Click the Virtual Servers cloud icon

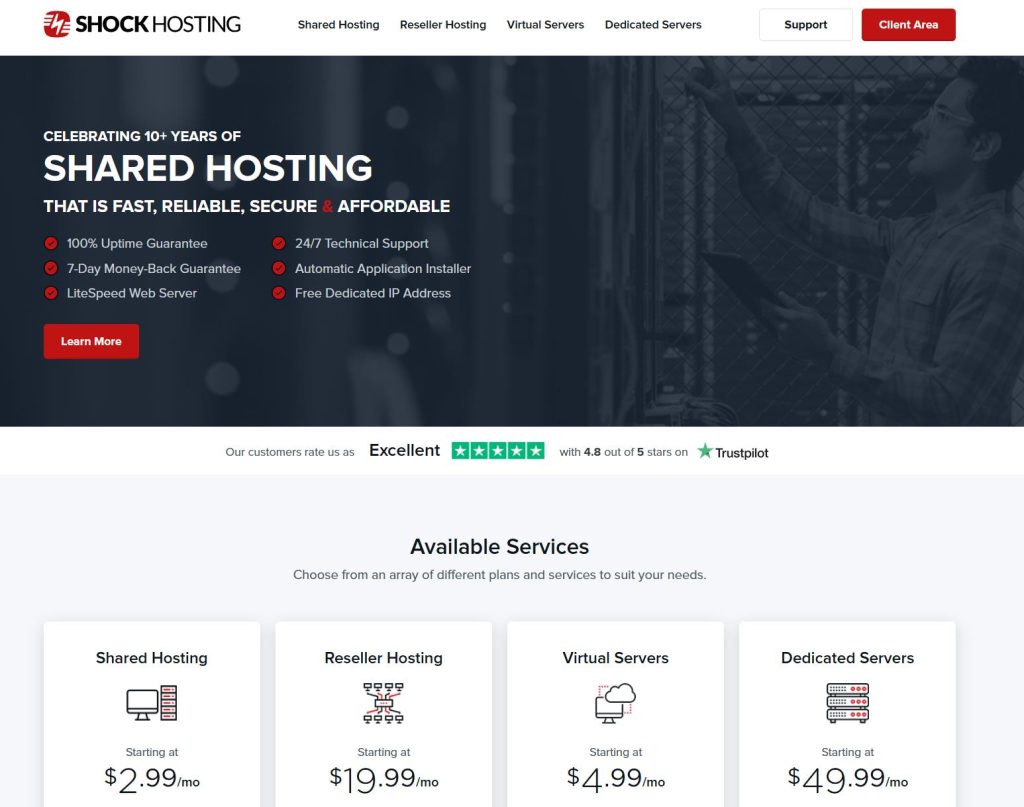(x=615, y=703)
